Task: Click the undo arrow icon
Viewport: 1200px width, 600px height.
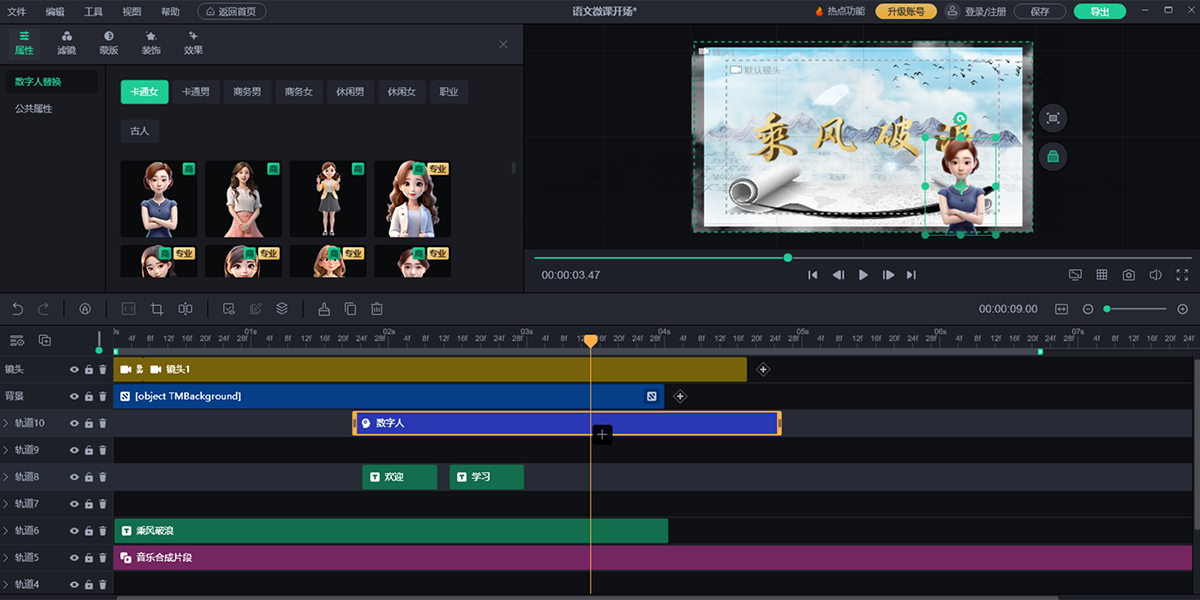Action: pyautogui.click(x=18, y=309)
